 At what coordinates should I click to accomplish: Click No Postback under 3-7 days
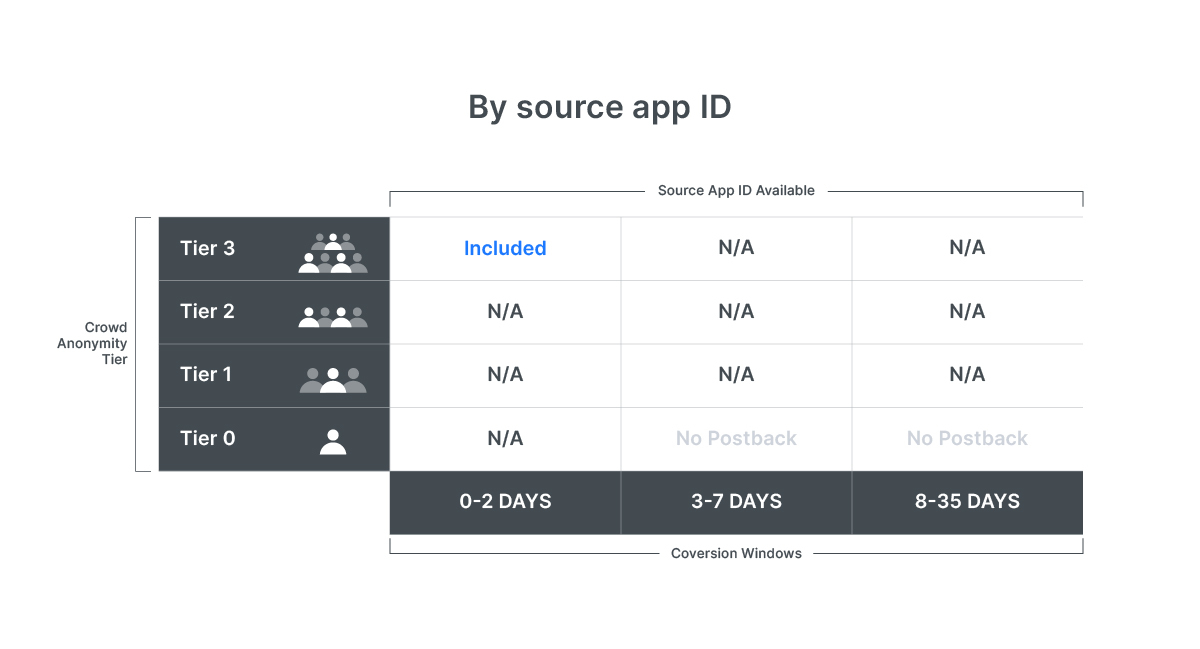coord(736,438)
